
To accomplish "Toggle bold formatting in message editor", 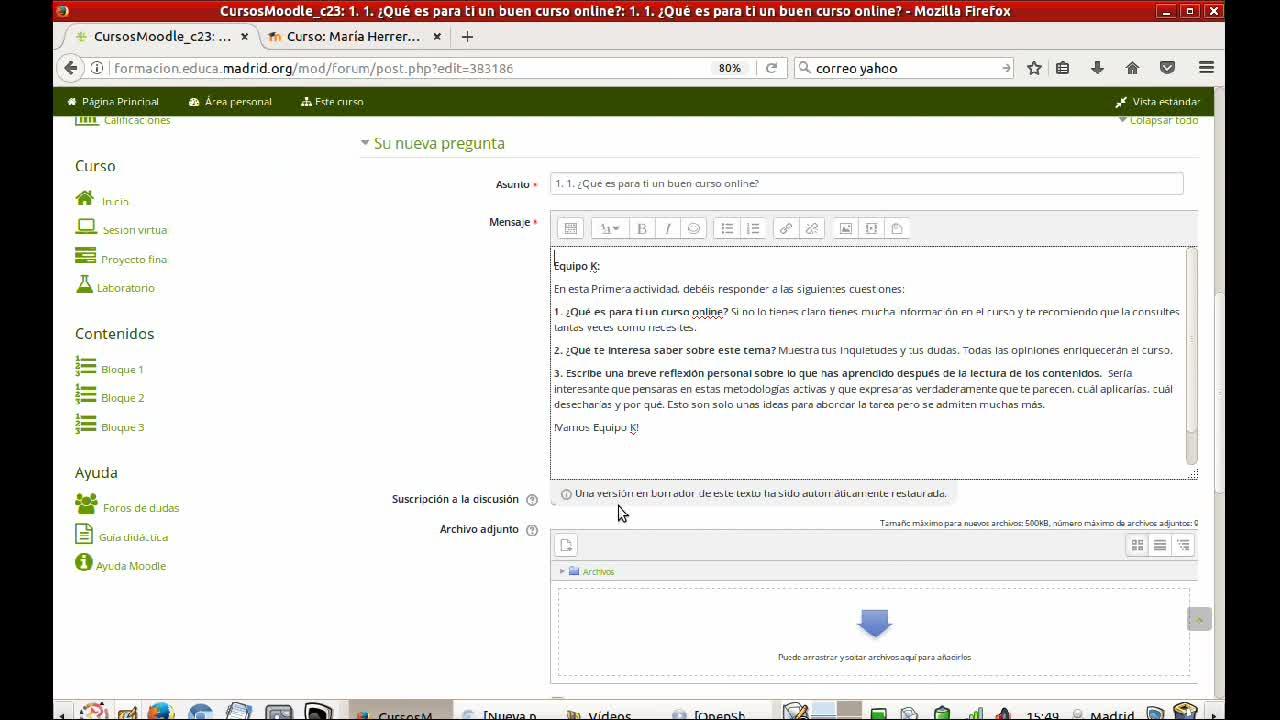I will pyautogui.click(x=642, y=229).
